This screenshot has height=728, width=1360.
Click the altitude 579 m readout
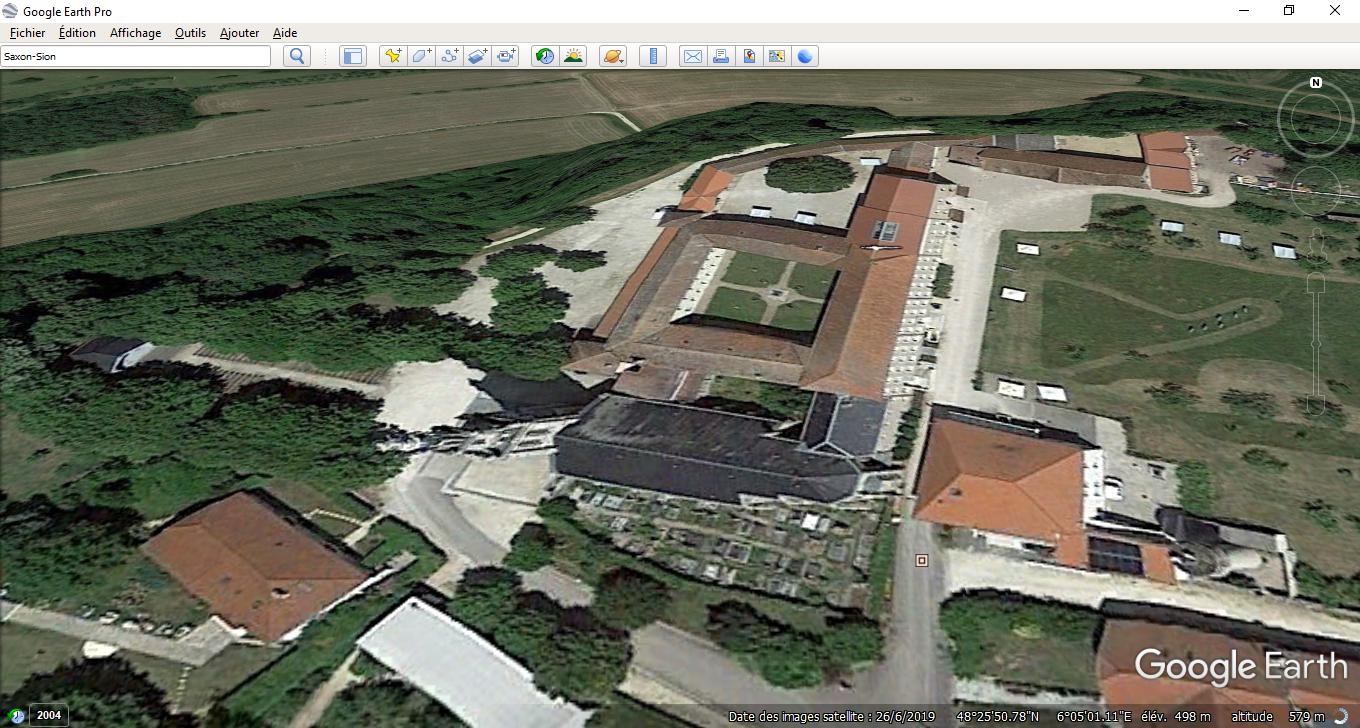1277,716
